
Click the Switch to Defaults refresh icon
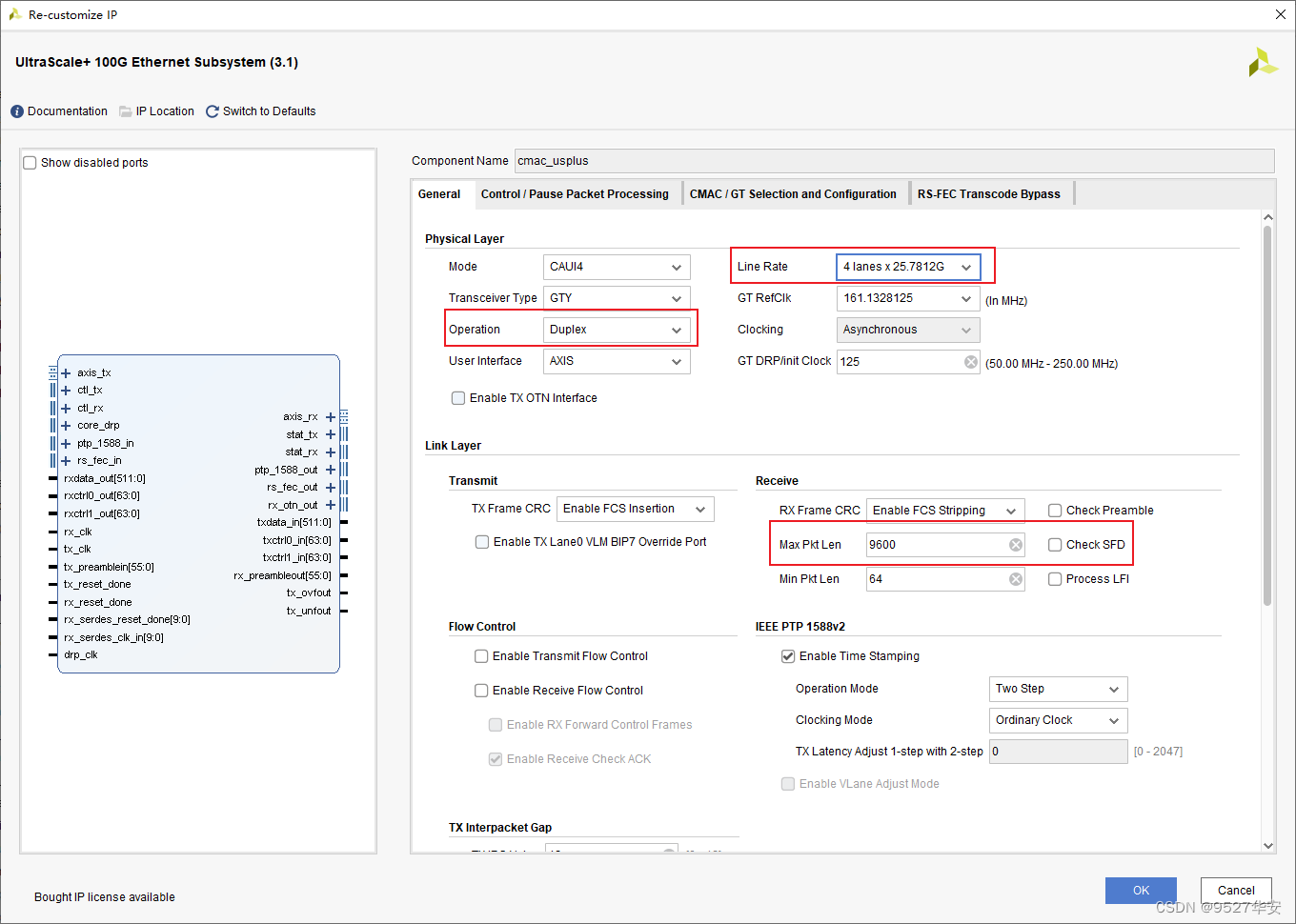point(213,111)
